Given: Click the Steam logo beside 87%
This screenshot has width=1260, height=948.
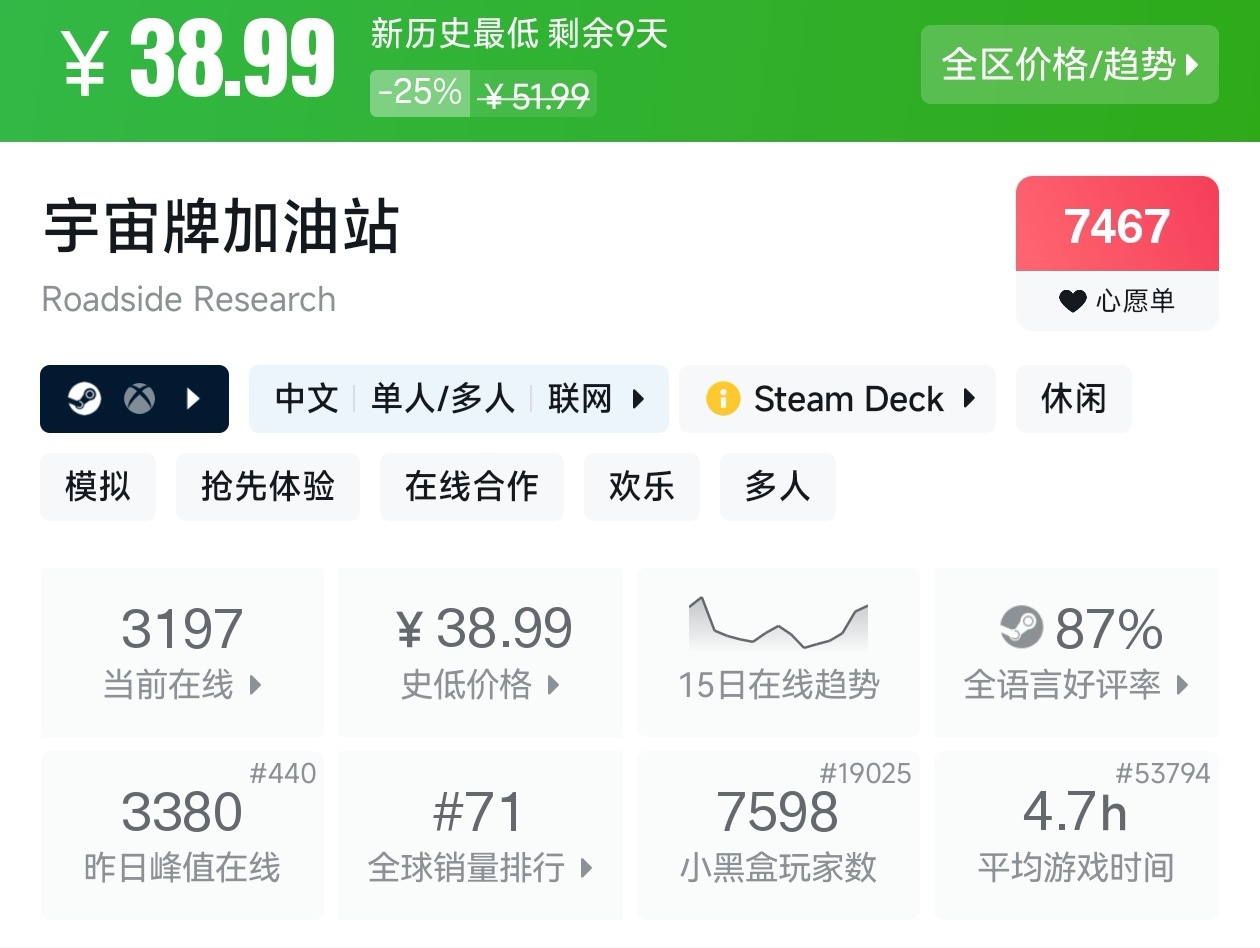Looking at the screenshot, I should tap(1021, 628).
